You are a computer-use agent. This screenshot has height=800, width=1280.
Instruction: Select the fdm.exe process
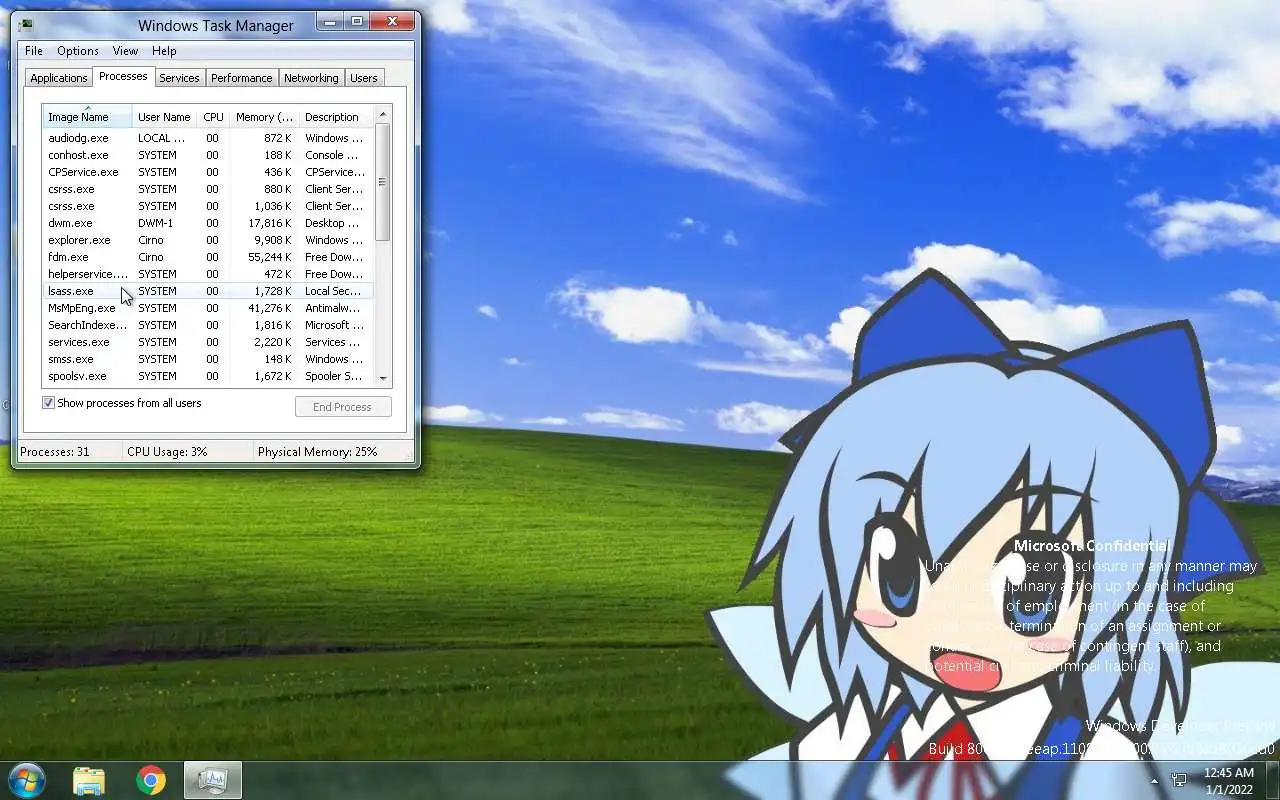[x=208, y=257]
